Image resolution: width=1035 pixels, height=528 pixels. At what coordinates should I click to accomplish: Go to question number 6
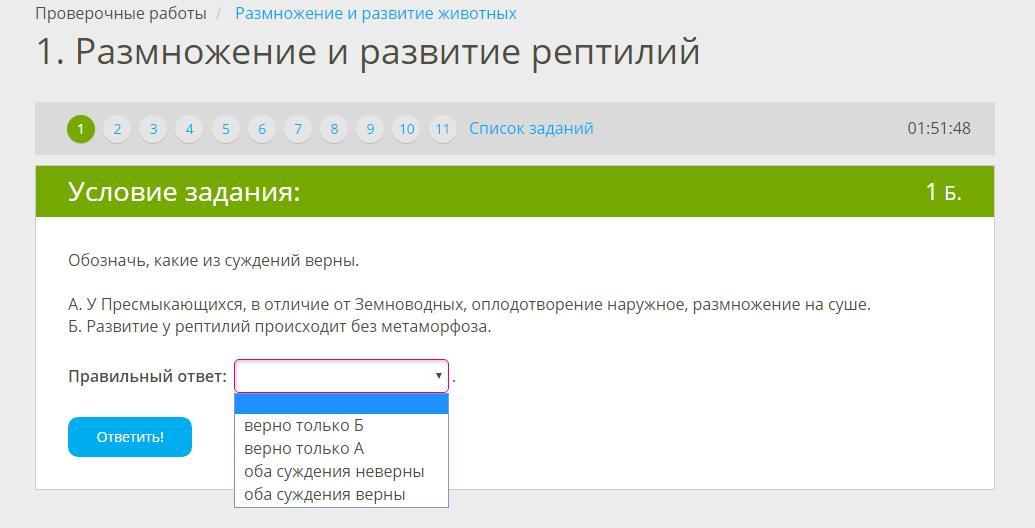click(261, 129)
